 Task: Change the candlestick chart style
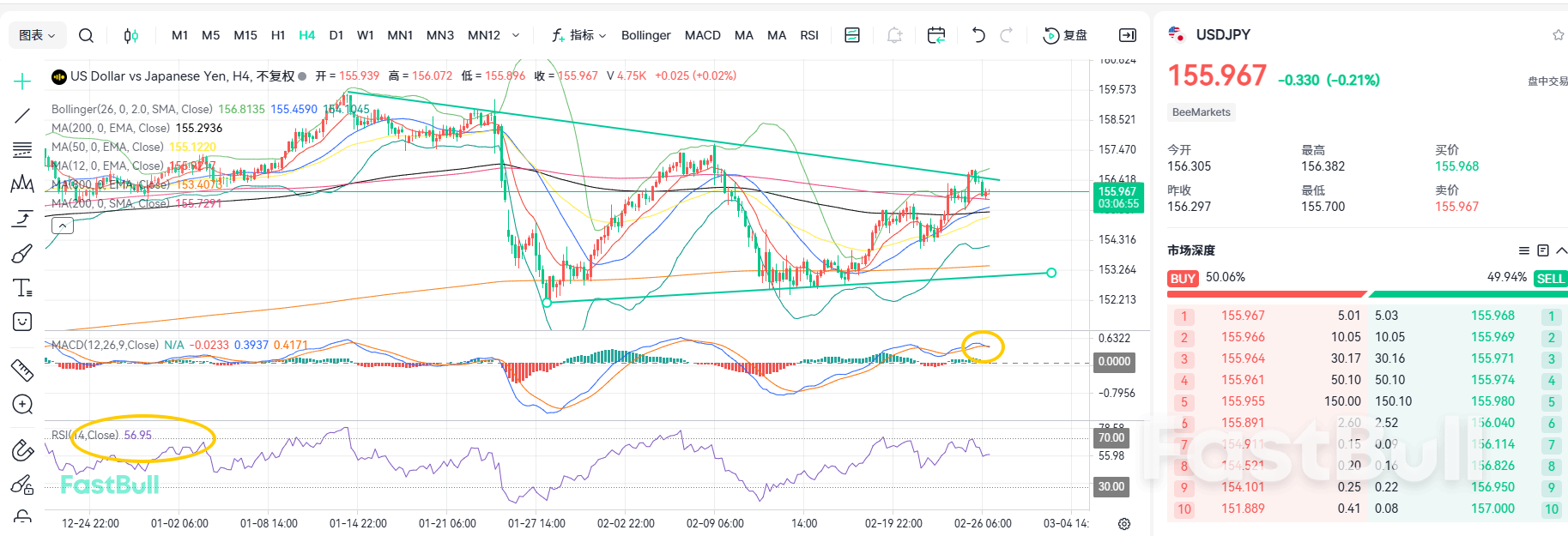coord(130,35)
